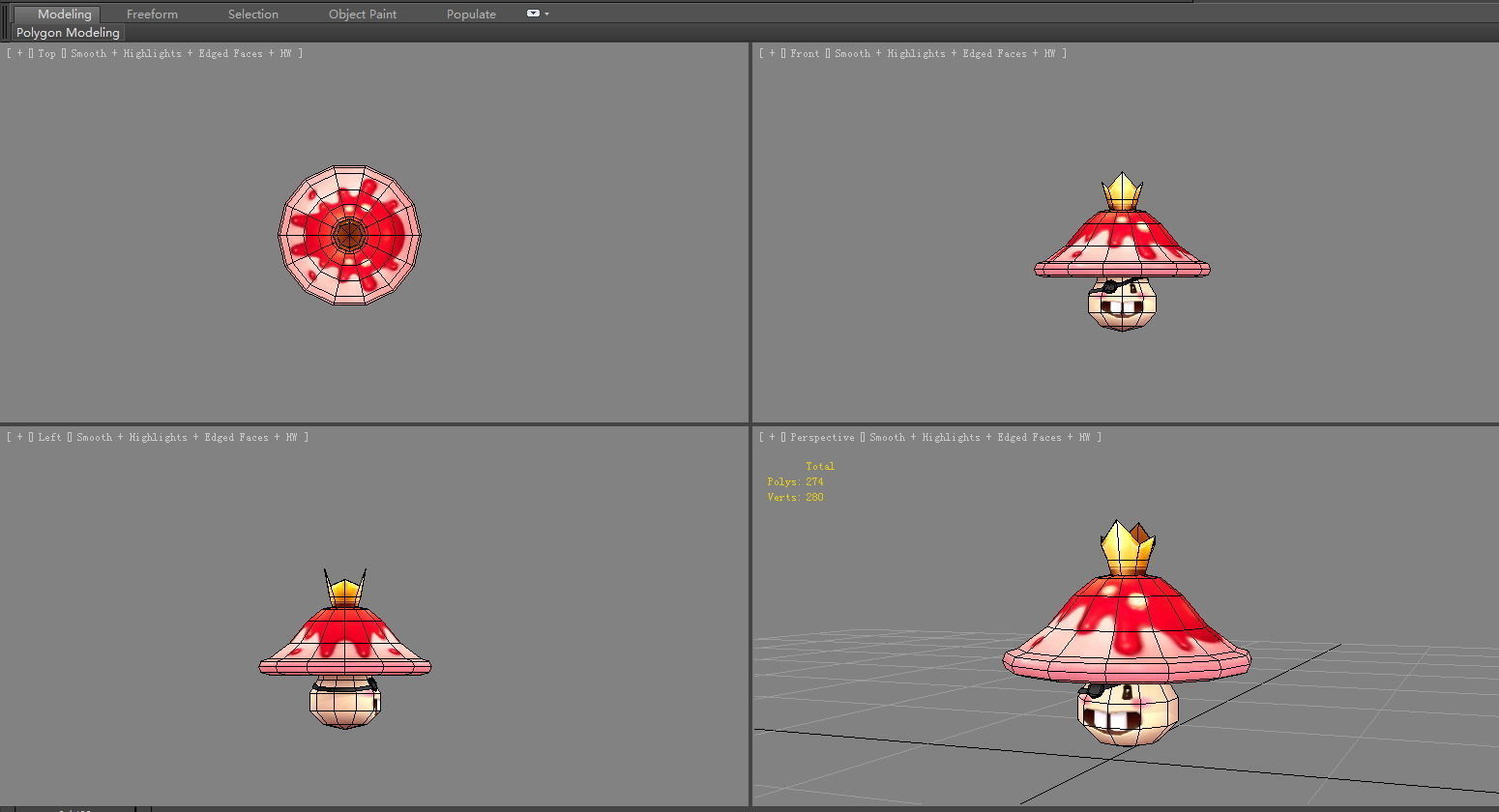Open the Front viewport view-name menu
The image size is (1499, 812).
click(805, 54)
